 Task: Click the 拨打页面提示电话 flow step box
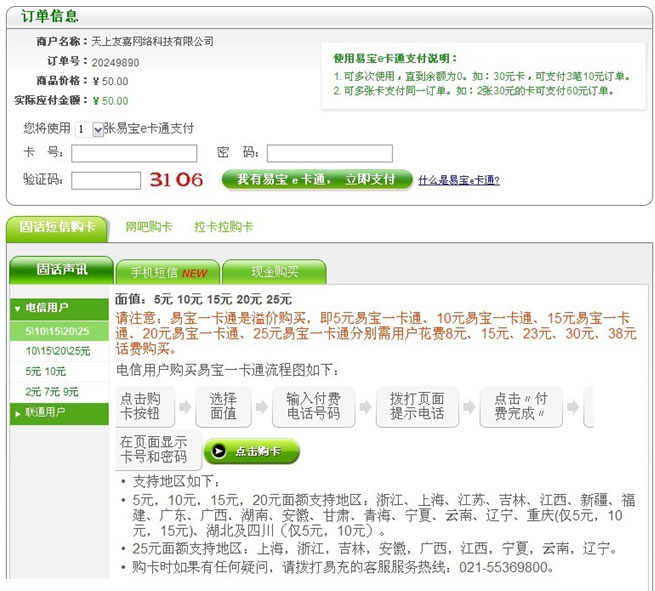coord(417,406)
